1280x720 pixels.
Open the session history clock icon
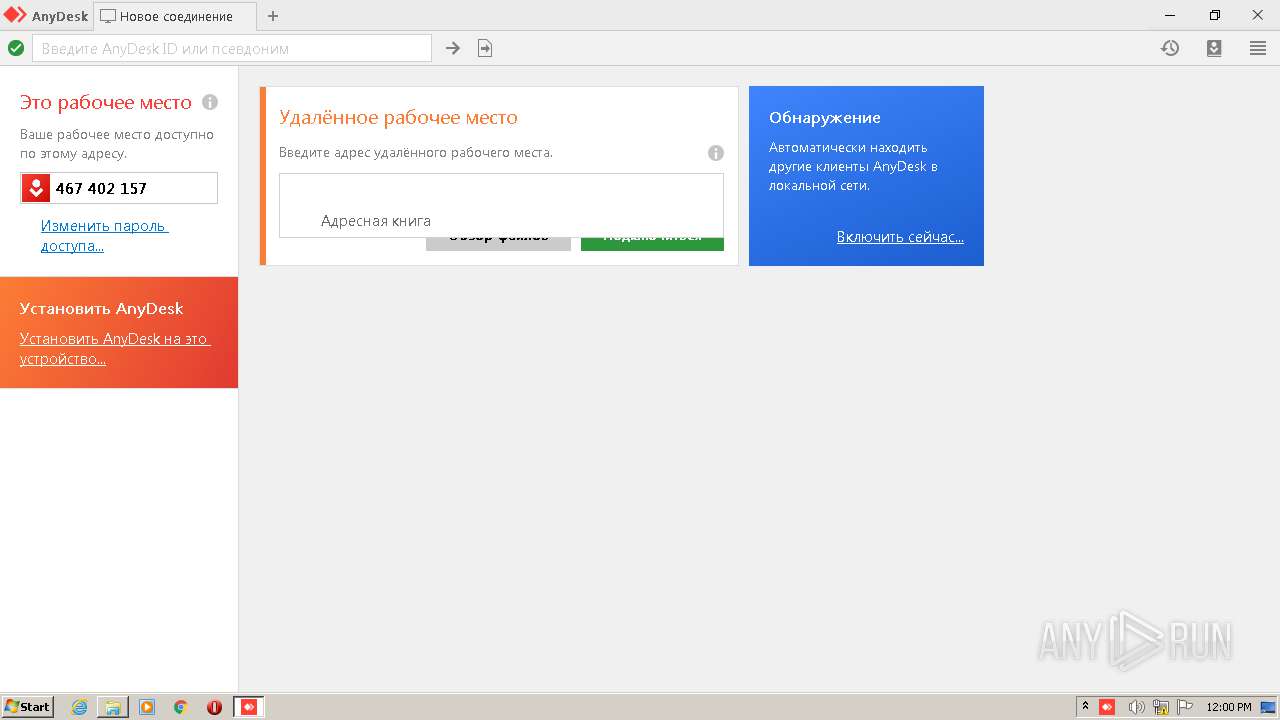pyautogui.click(x=1170, y=48)
